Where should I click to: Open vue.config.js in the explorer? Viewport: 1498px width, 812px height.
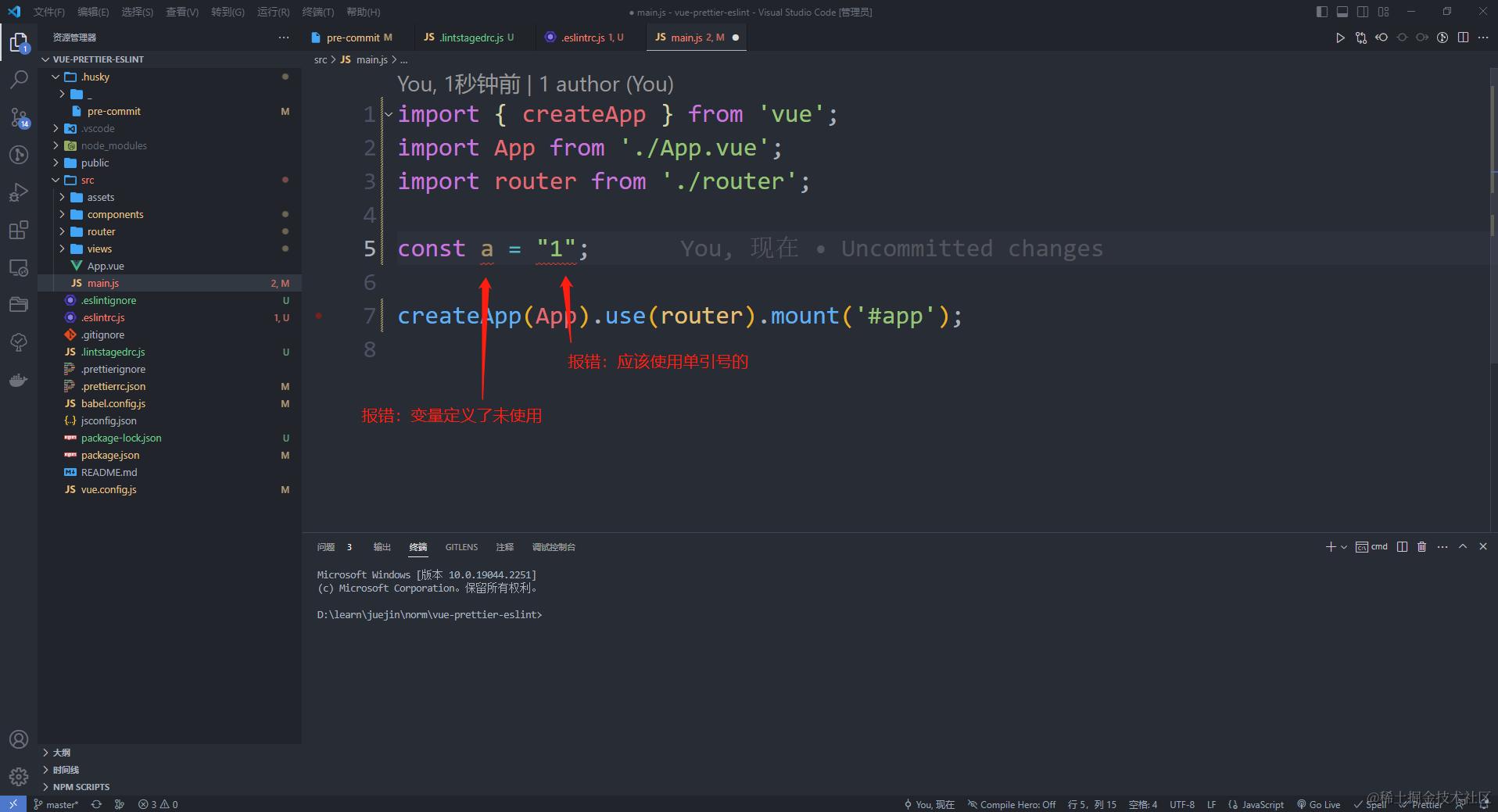click(170, 489)
